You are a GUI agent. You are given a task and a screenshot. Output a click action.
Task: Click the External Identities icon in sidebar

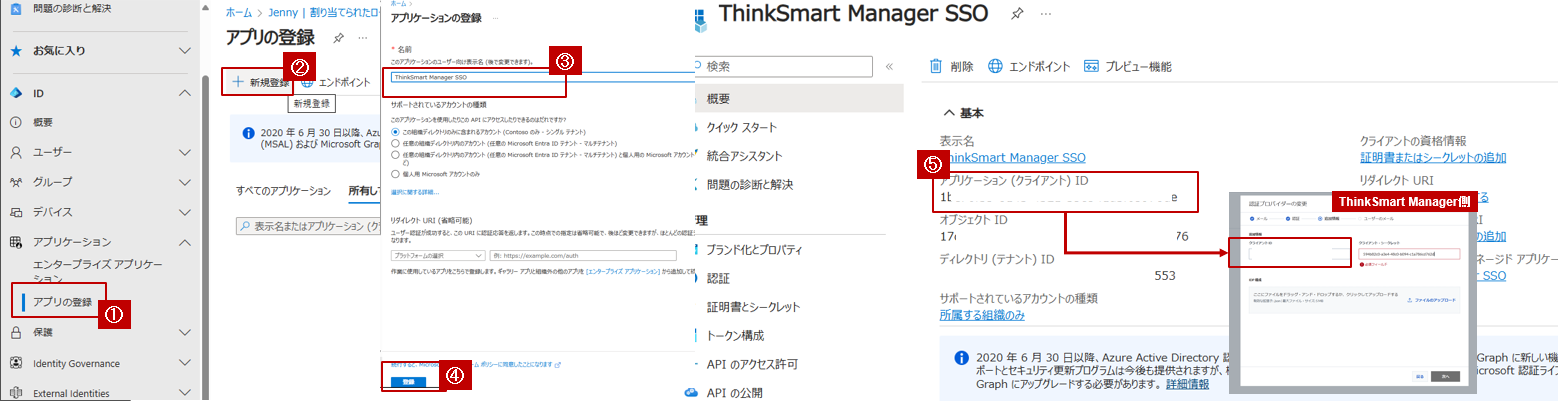[x=16, y=393]
